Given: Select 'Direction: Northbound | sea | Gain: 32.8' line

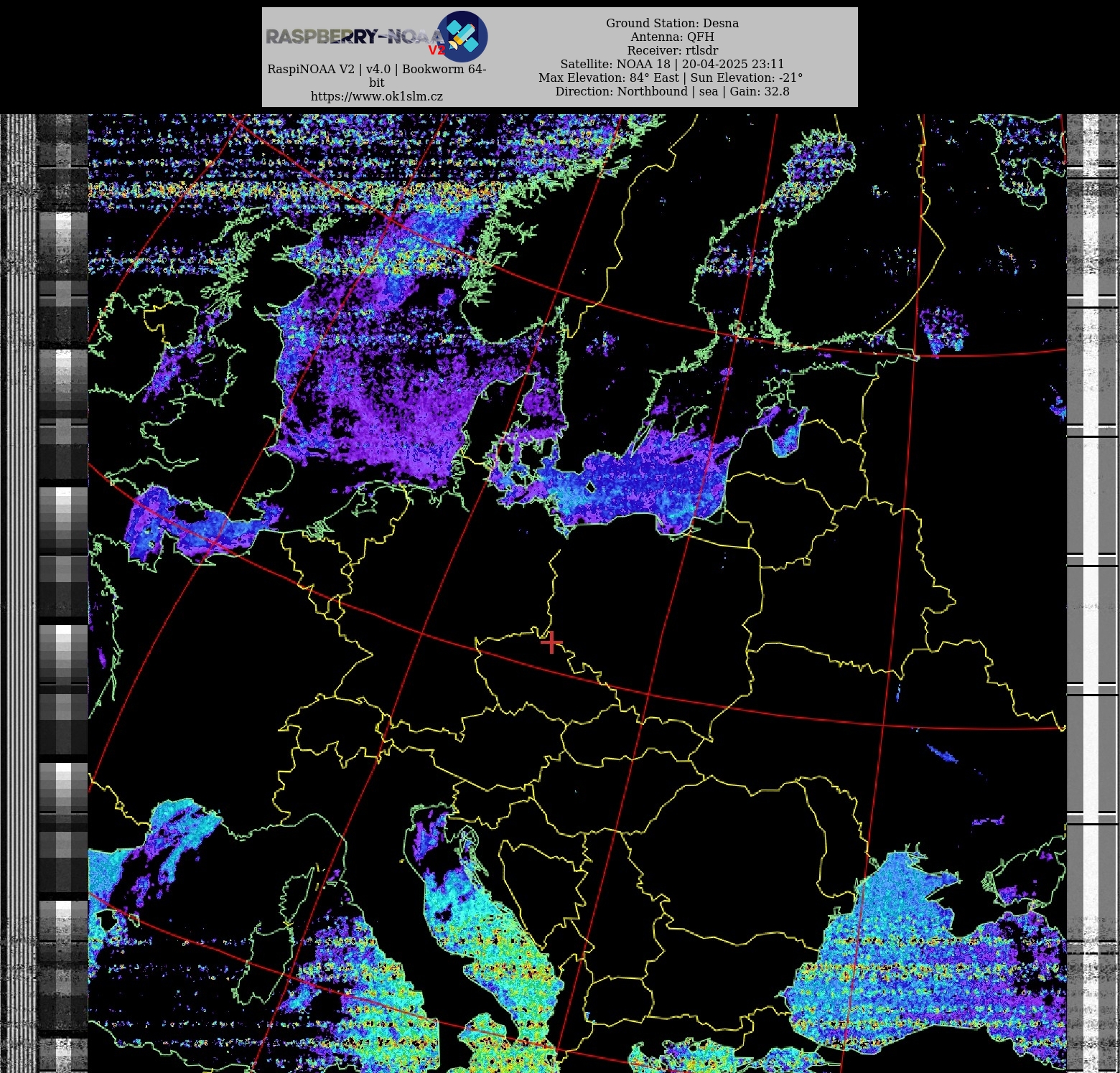Looking at the screenshot, I should click(672, 91).
